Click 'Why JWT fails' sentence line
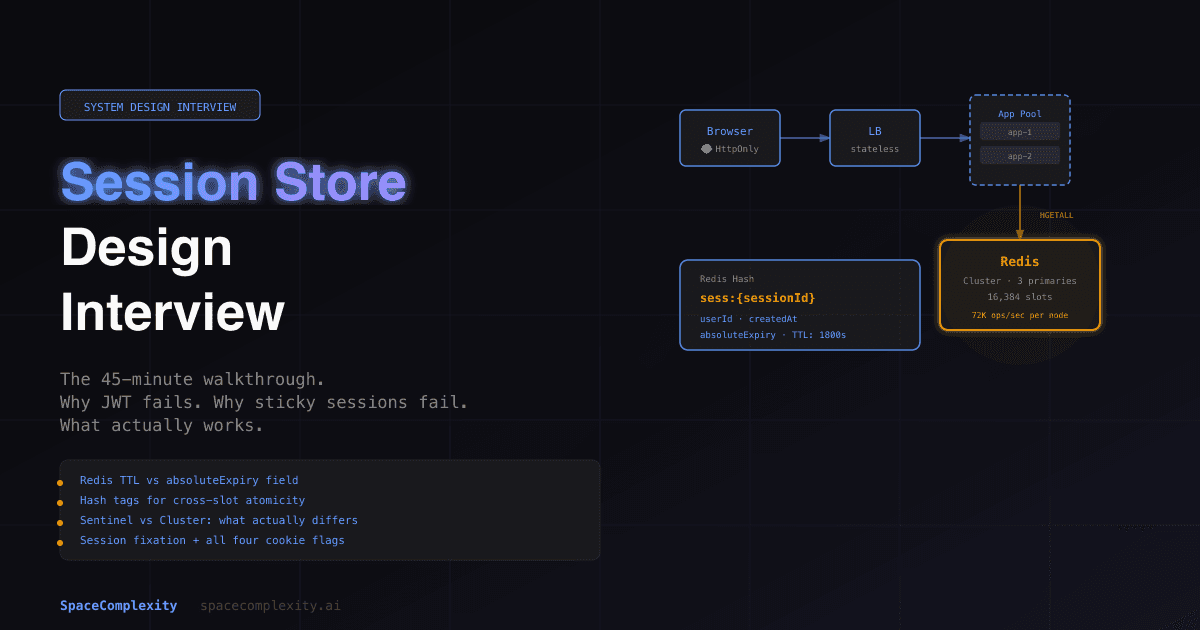Screen dimensions: 1200x630 264,403
